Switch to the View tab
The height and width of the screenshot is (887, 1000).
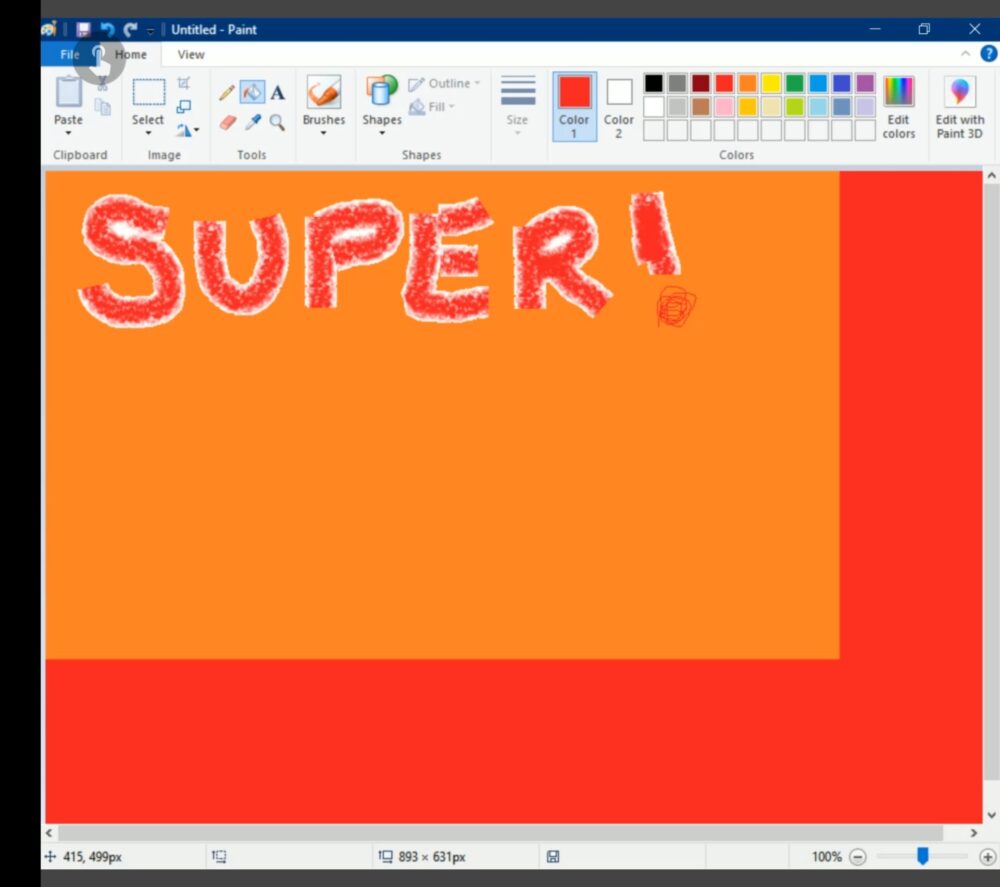(189, 54)
